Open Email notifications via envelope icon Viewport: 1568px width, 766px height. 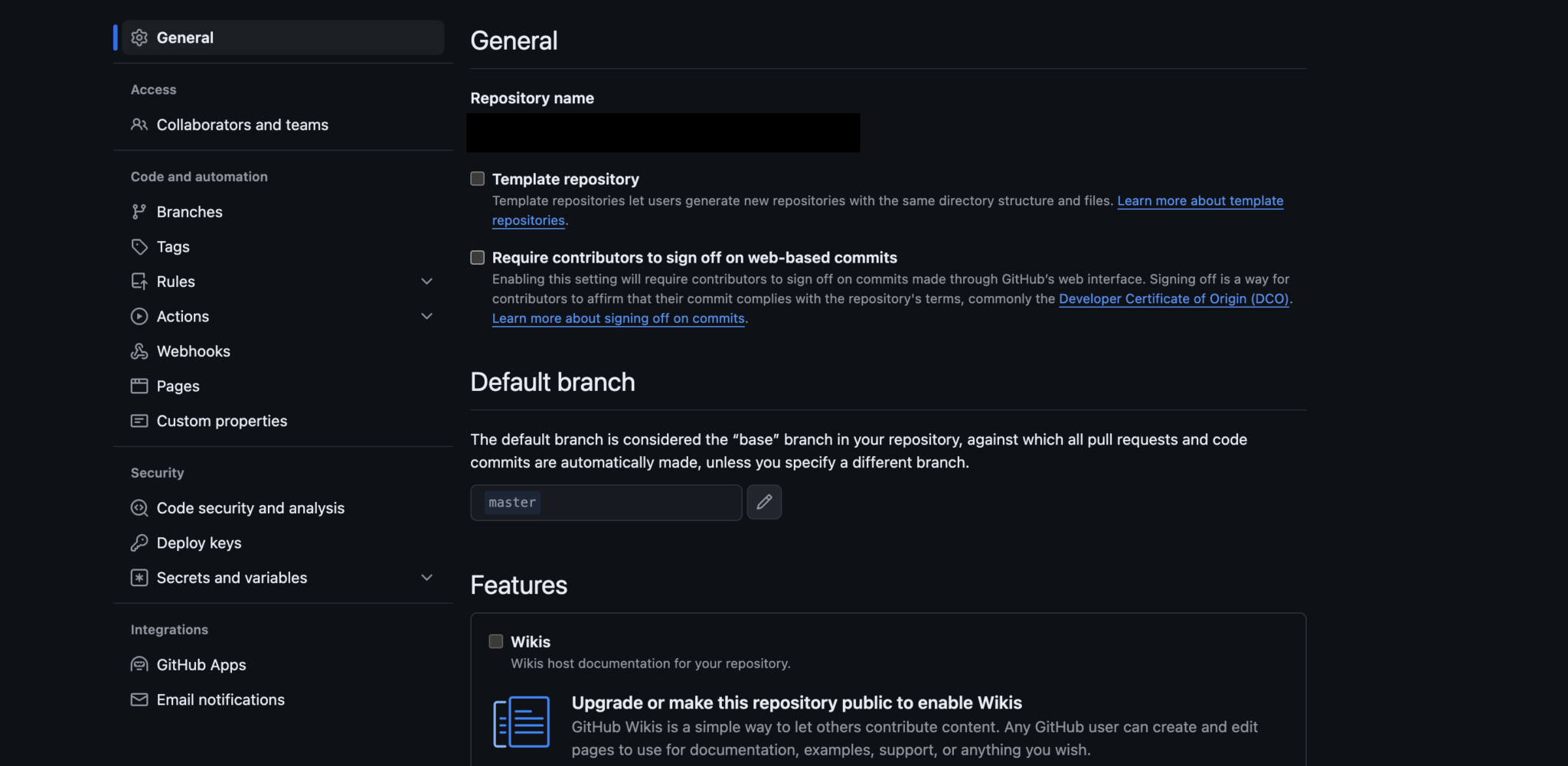pyautogui.click(x=139, y=699)
